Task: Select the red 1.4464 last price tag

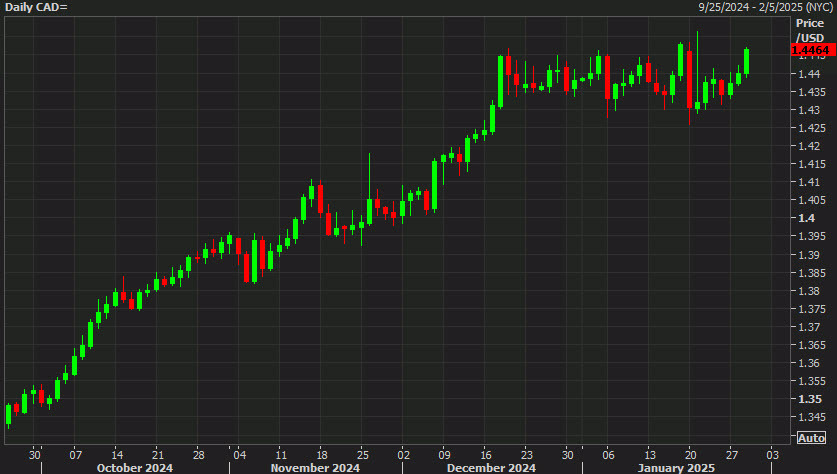Action: click(812, 50)
